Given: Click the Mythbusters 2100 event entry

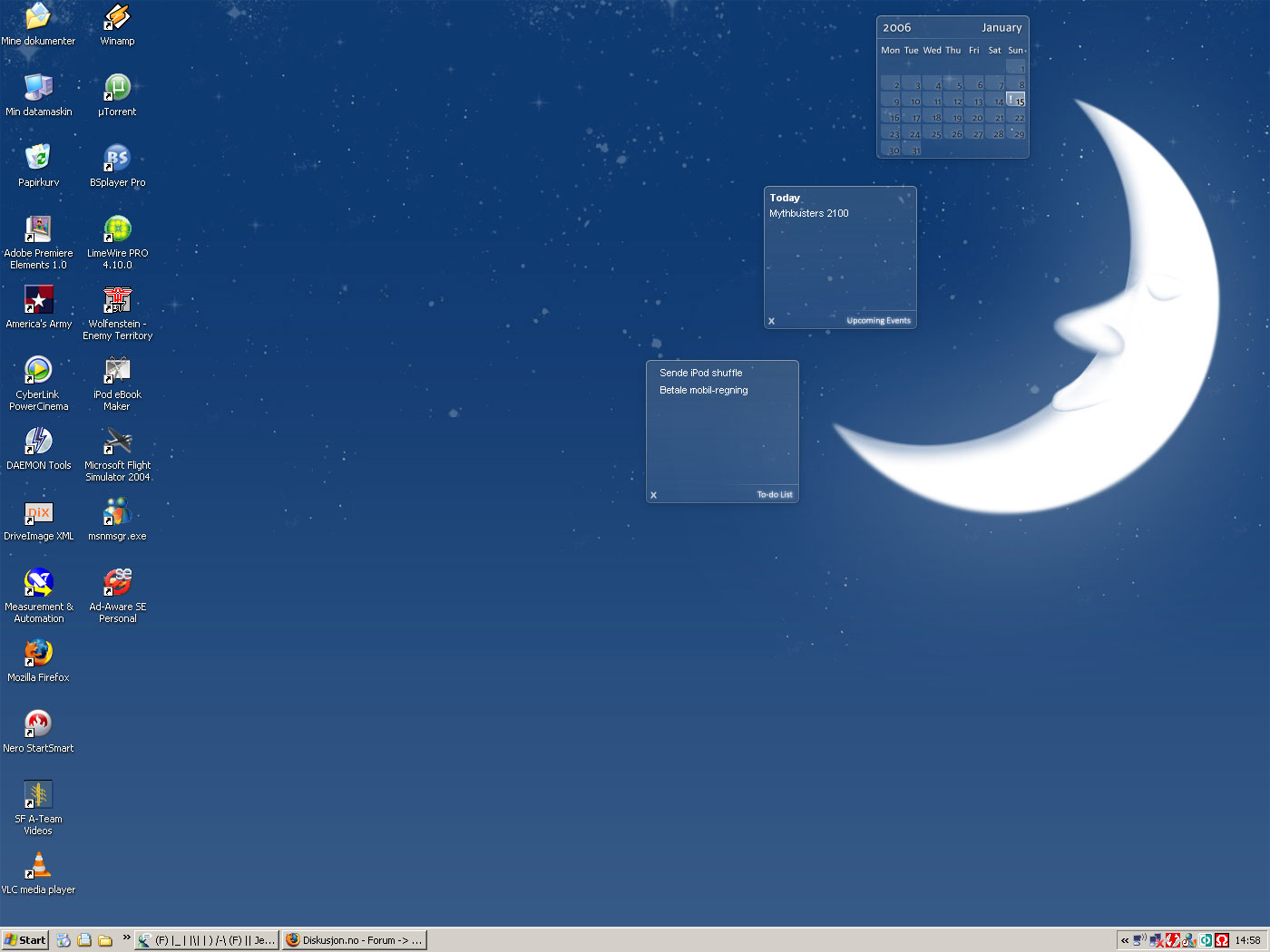Looking at the screenshot, I should [809, 214].
